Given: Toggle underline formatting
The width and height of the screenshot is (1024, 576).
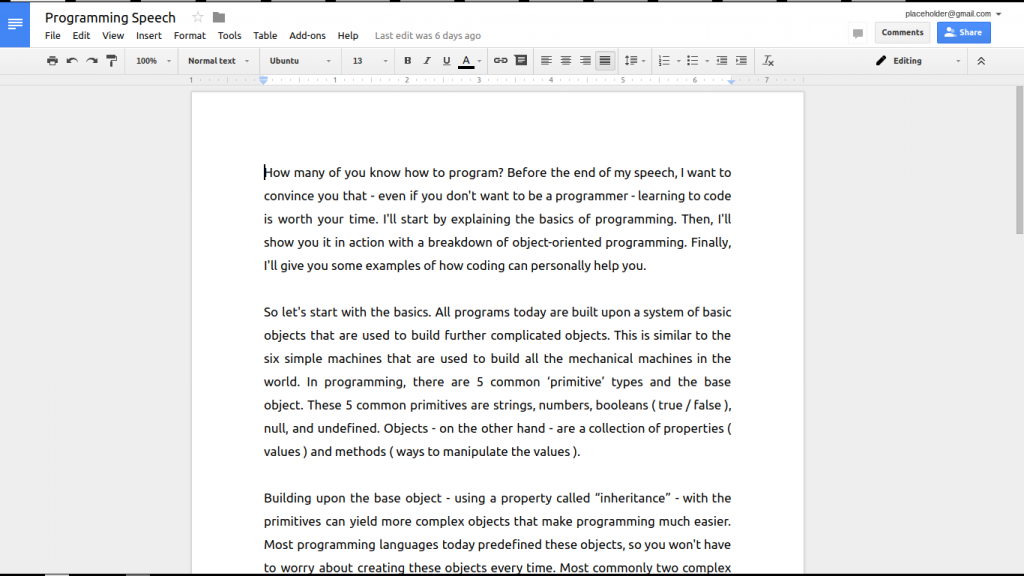Looking at the screenshot, I should point(447,61).
